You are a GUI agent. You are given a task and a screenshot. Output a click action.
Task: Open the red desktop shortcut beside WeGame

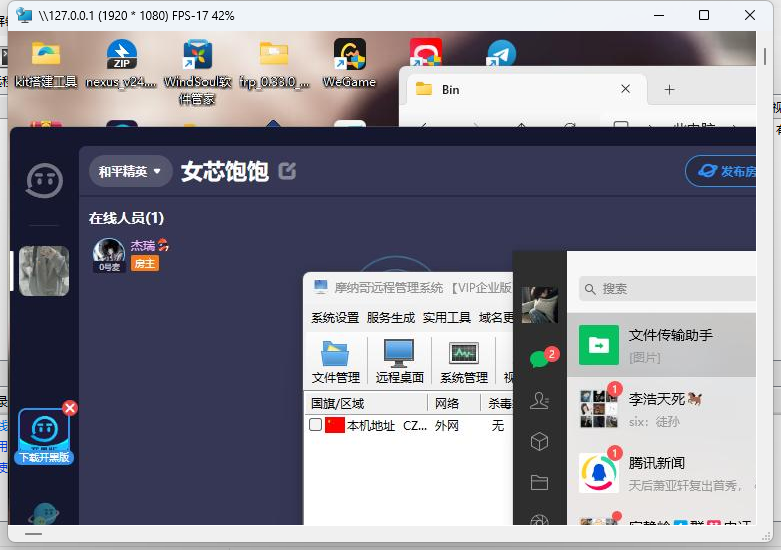(x=426, y=52)
